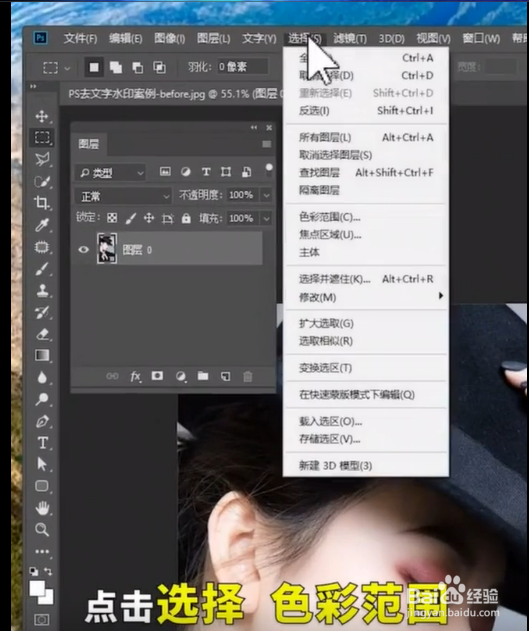
Task: Swap foreground and background colors
Action: point(48,571)
